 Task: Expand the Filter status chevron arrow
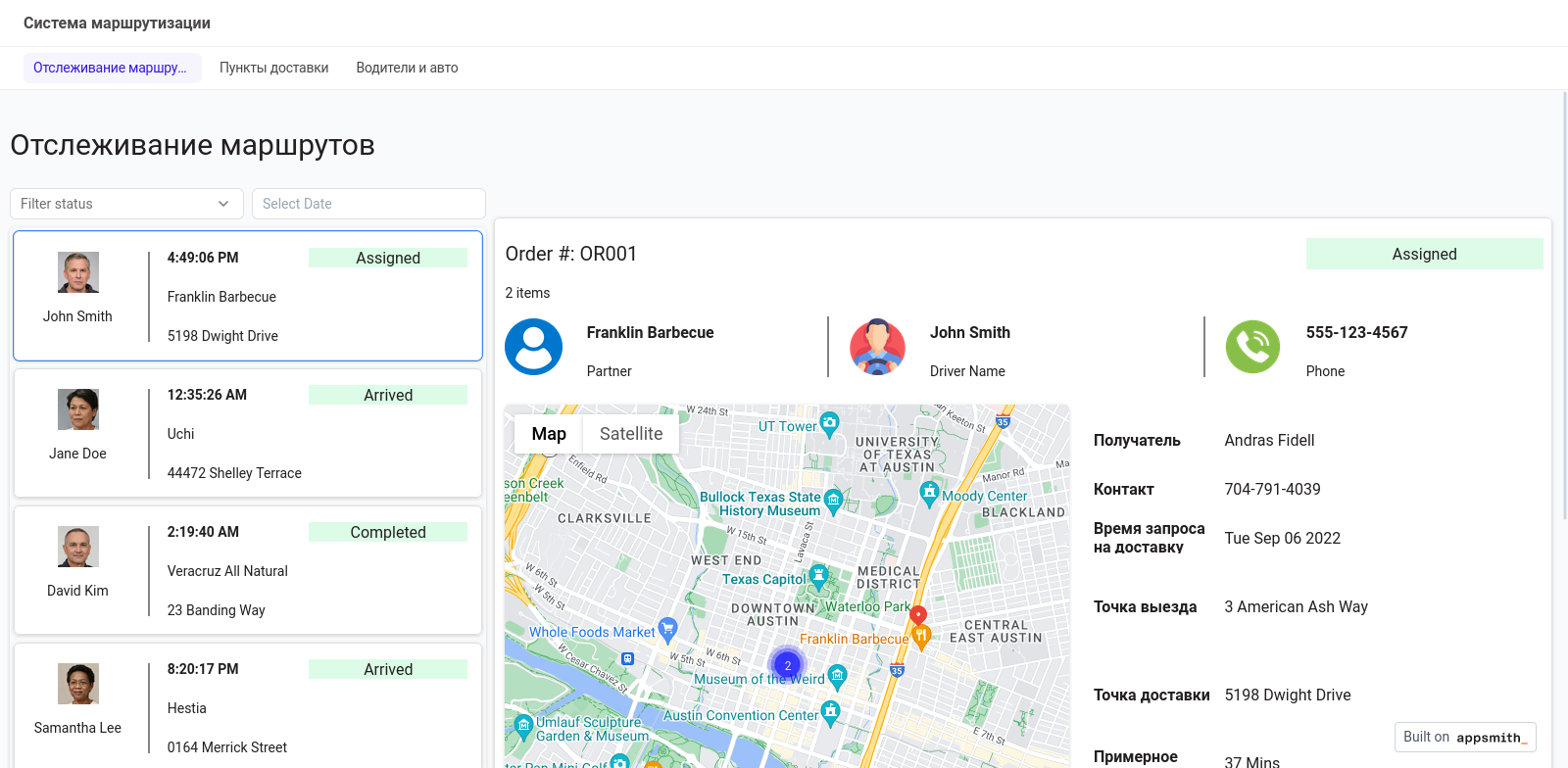(223, 204)
